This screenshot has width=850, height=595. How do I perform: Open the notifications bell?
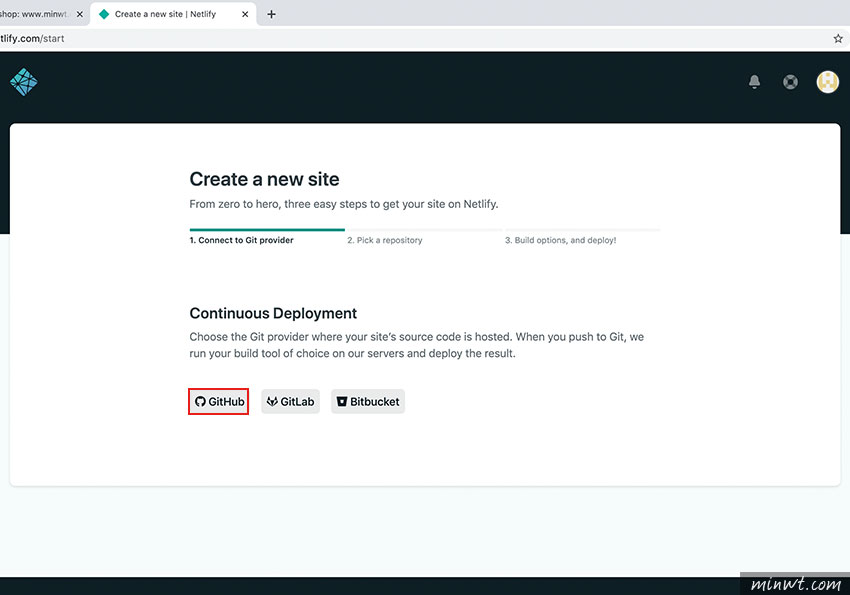(754, 82)
